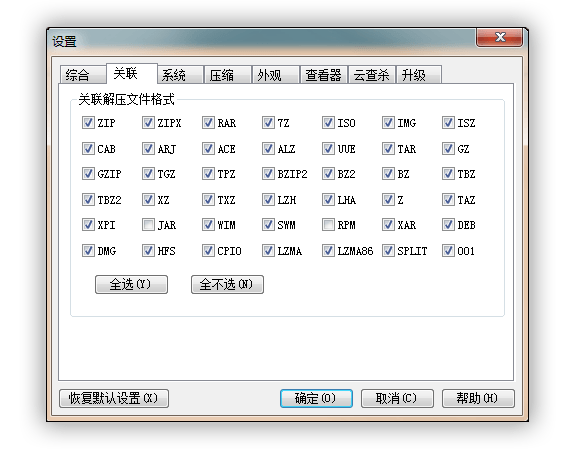The height and width of the screenshot is (452, 582).
Task: Uncheck the SWM checkbox
Action: pyautogui.click(x=268, y=225)
